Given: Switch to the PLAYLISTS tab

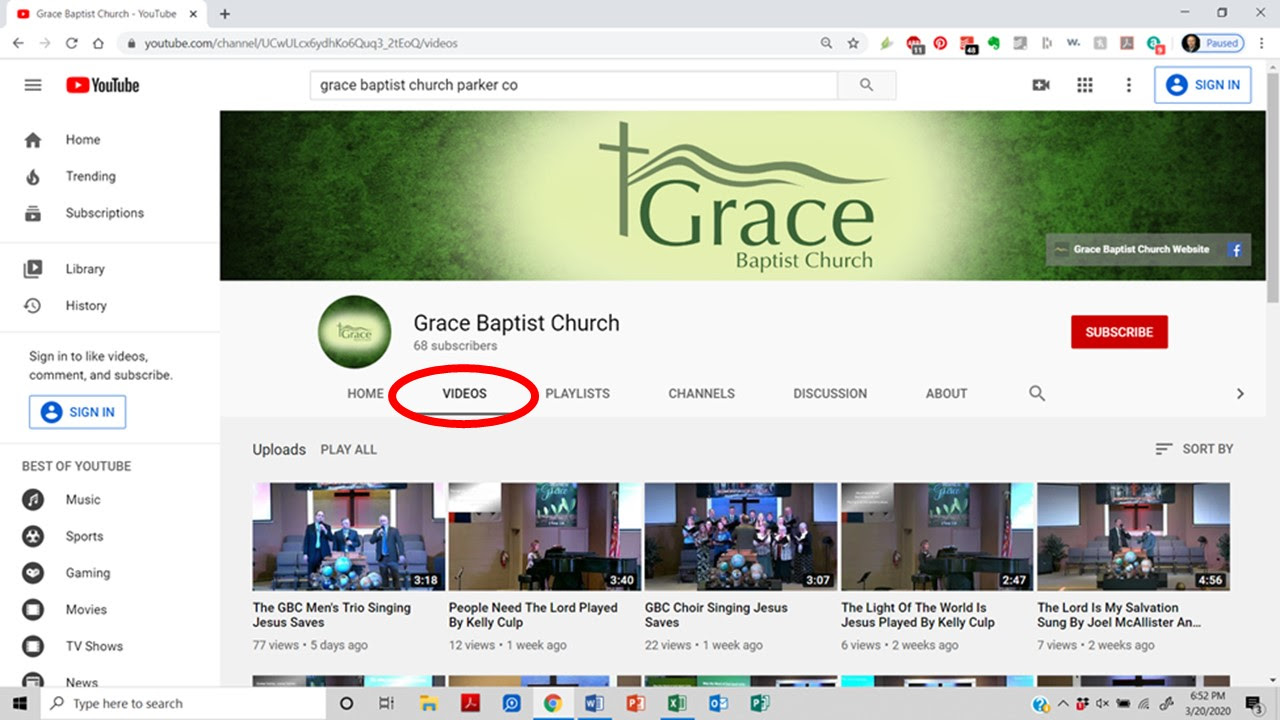Looking at the screenshot, I should coord(578,393).
